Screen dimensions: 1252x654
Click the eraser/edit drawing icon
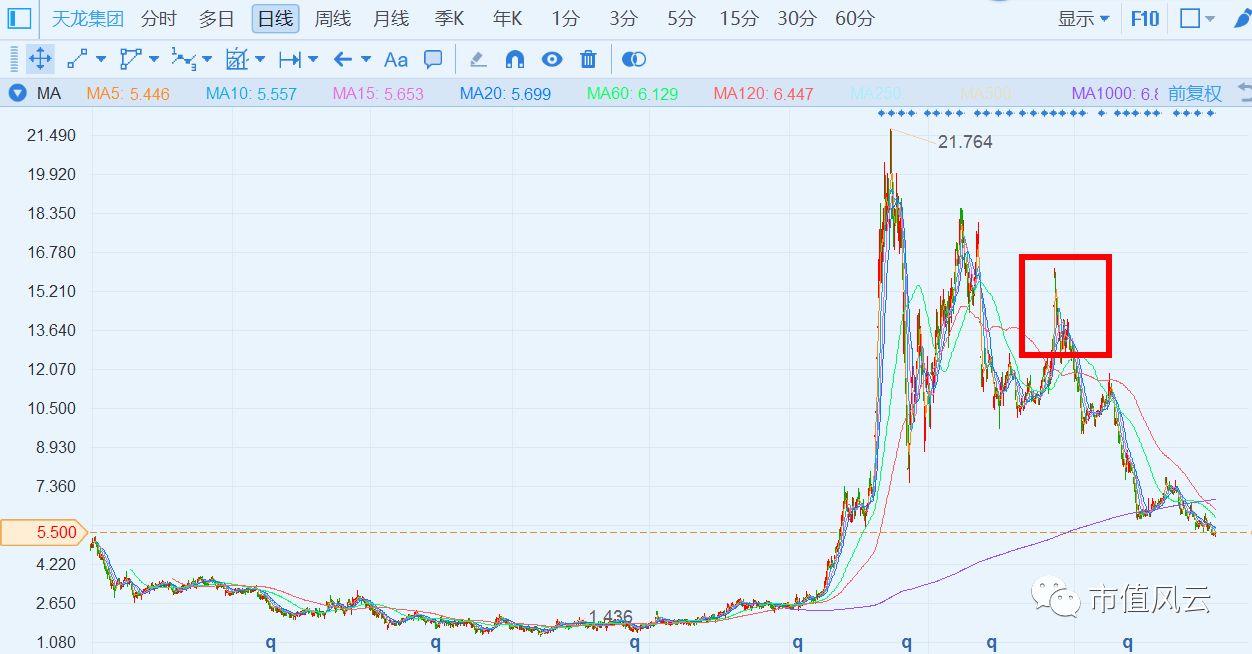[478, 60]
